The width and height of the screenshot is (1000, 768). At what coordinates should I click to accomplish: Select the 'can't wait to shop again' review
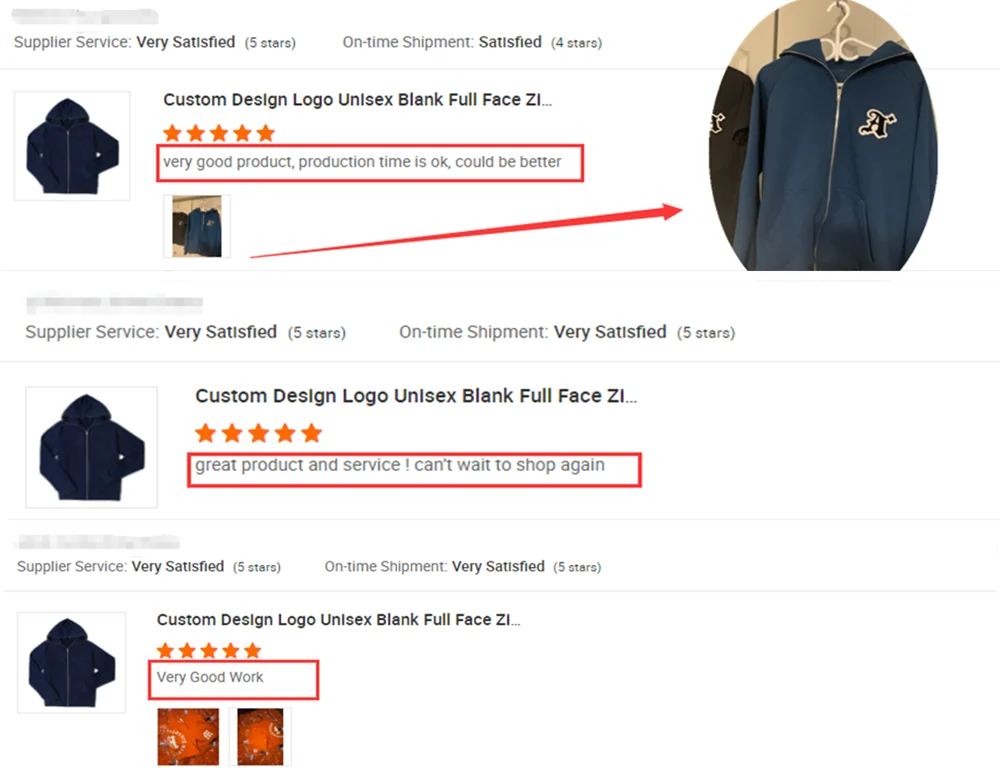click(x=400, y=465)
